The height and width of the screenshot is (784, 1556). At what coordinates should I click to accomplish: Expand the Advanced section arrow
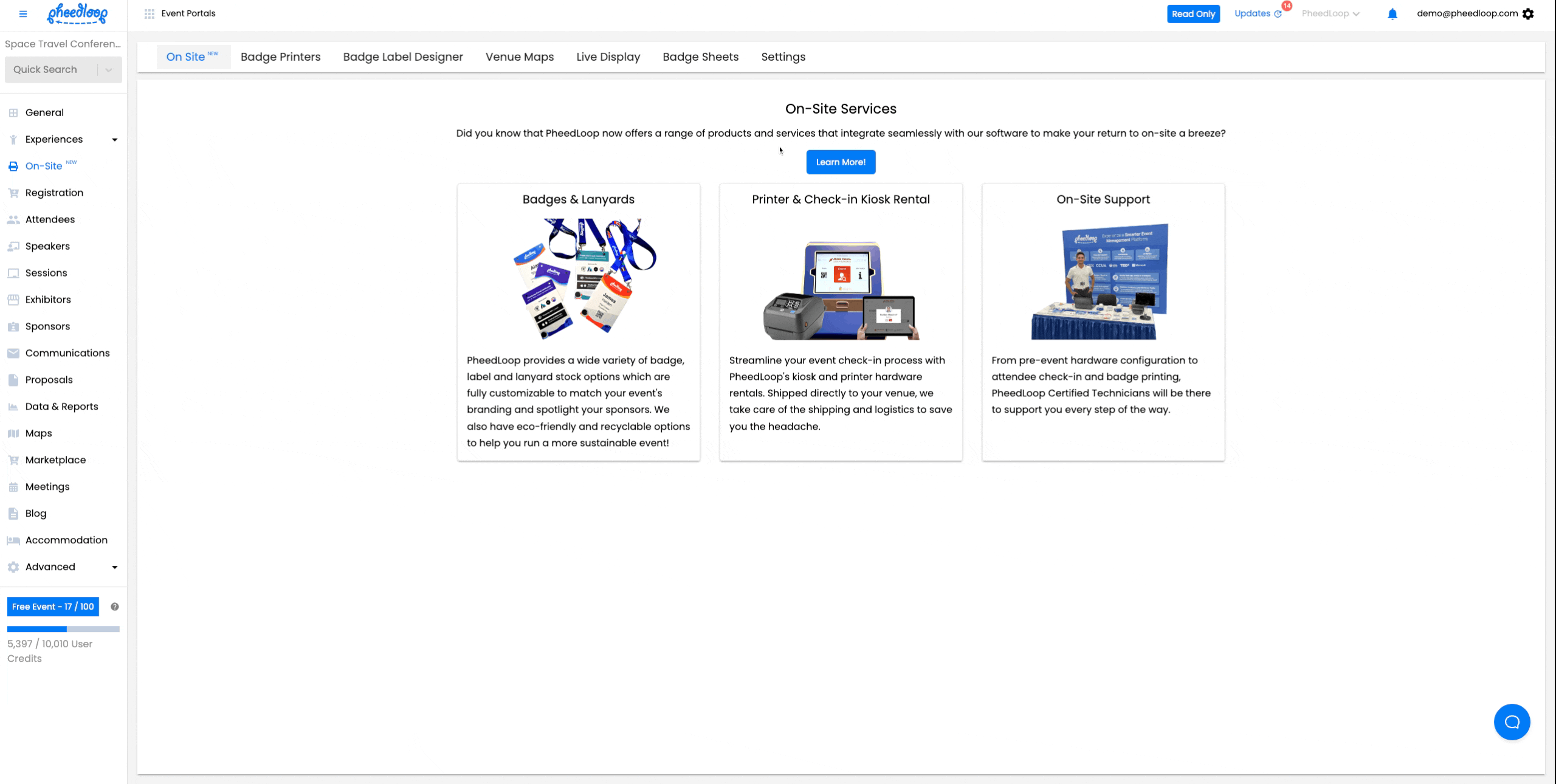[x=114, y=567]
